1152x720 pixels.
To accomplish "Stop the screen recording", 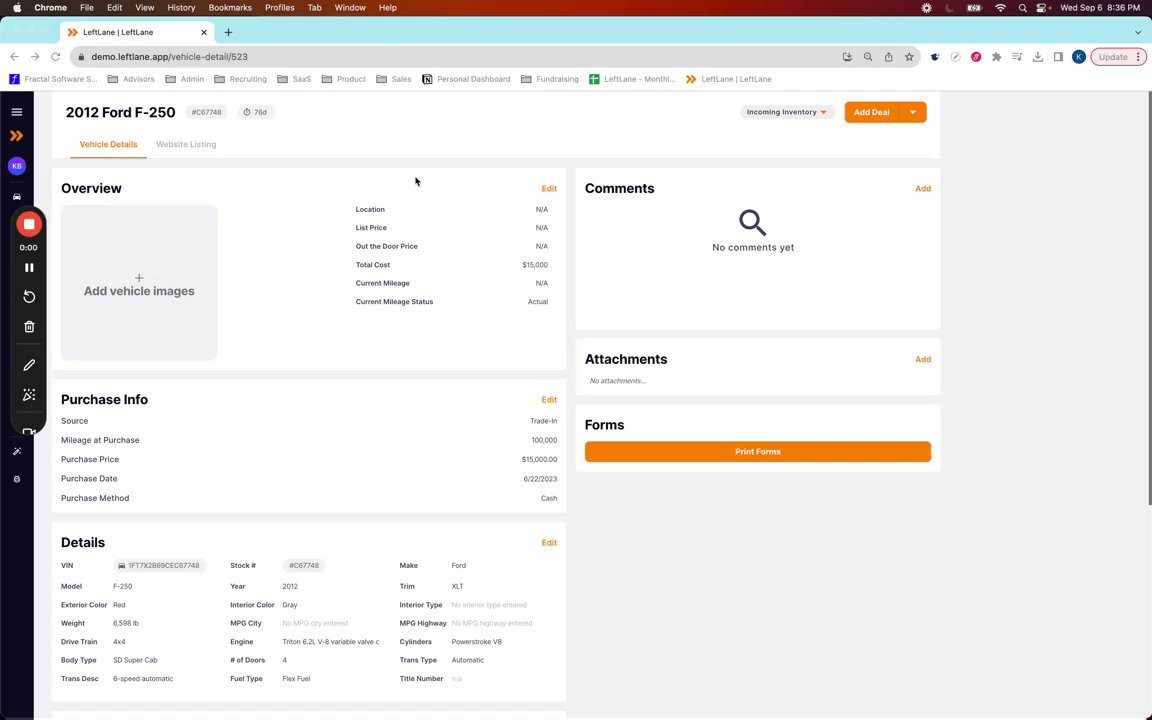I will point(29,224).
